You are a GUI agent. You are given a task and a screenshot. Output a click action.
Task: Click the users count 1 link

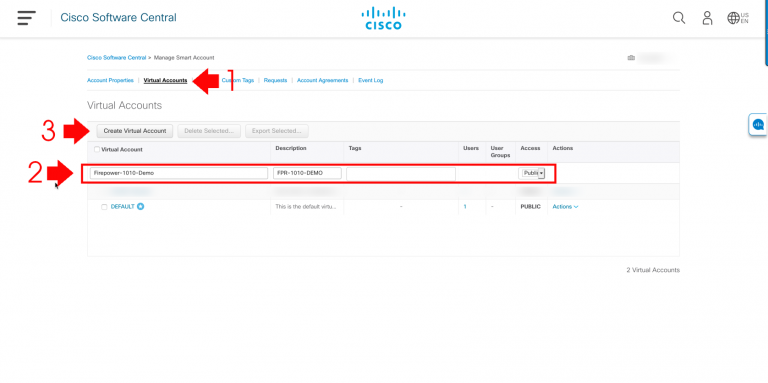pyautogui.click(x=465, y=207)
